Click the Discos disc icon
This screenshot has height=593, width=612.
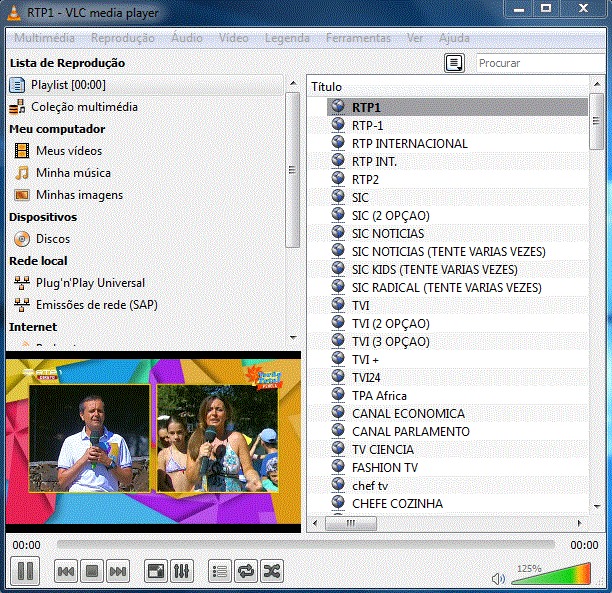pyautogui.click(x=22, y=239)
